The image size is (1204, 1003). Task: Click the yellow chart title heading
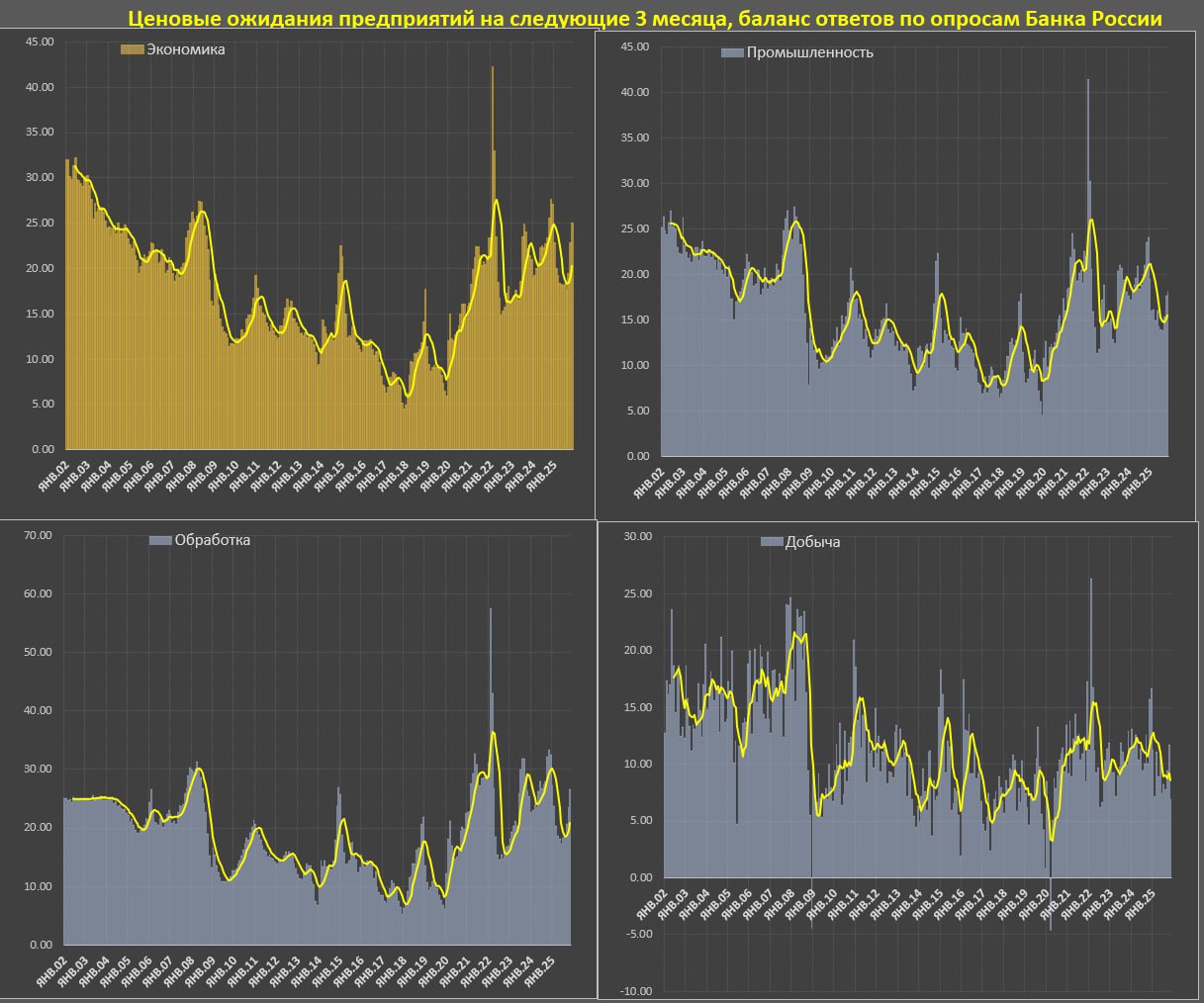644,19
